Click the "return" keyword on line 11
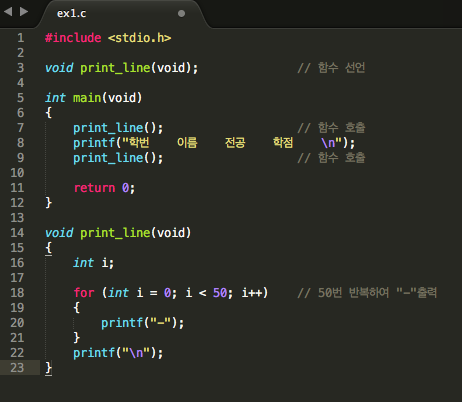462x402 pixels. tap(94, 188)
